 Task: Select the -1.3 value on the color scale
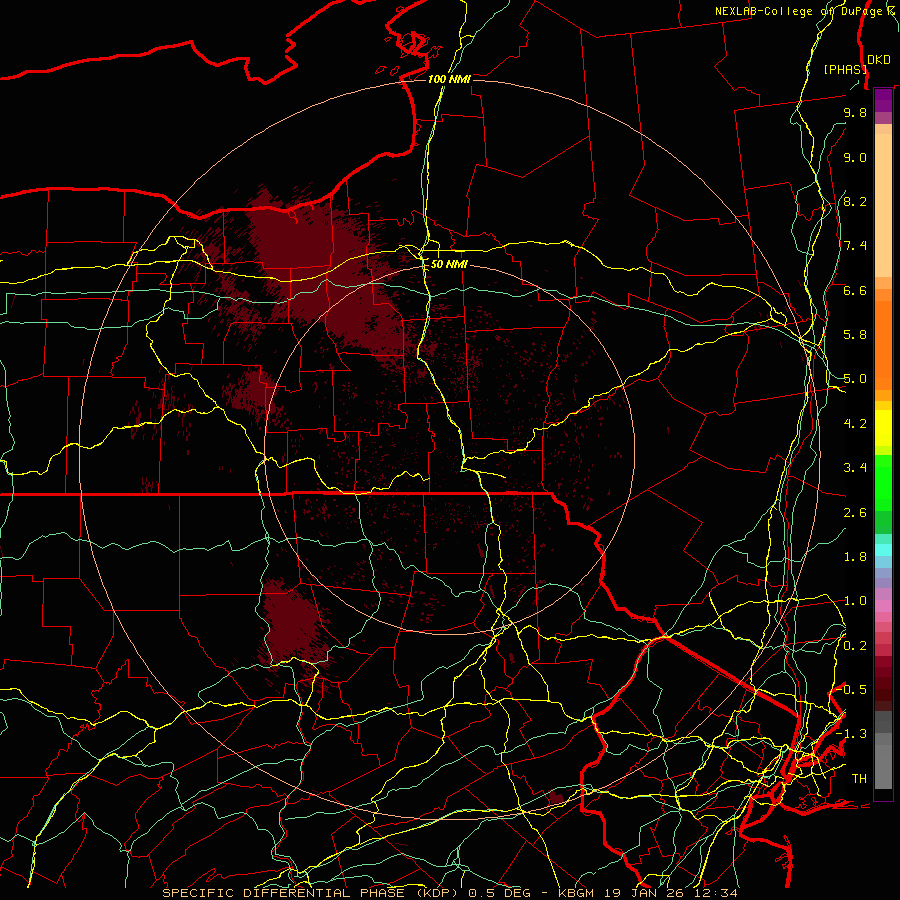(x=852, y=734)
